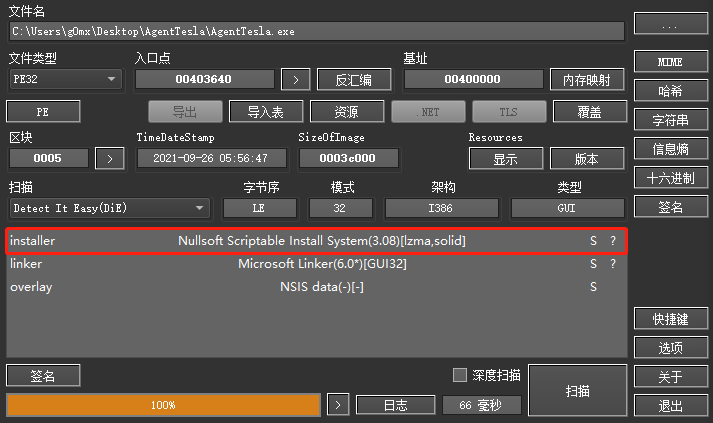Click the base address field 00400000

(x=473, y=79)
